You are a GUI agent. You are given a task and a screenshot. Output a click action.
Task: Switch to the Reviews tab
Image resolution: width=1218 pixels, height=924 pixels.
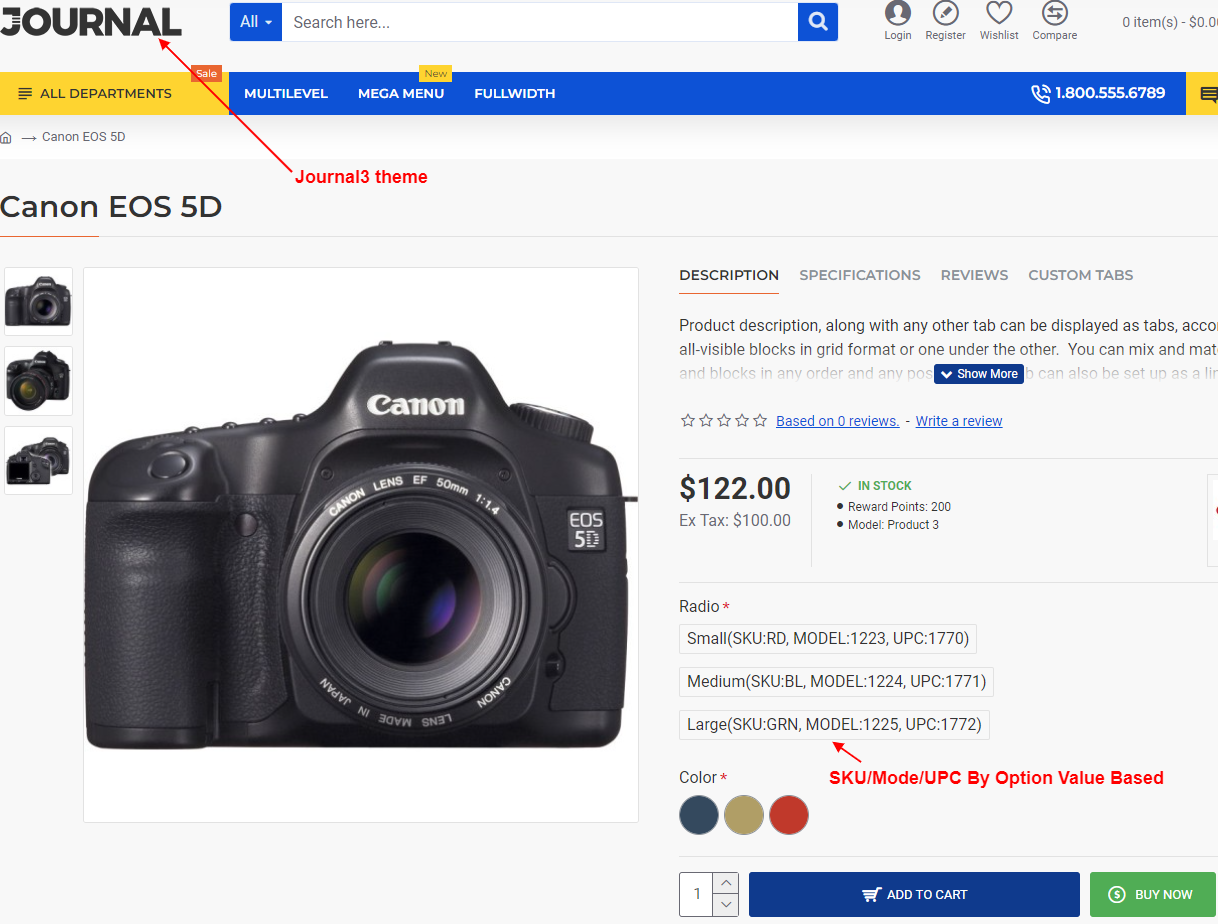974,275
